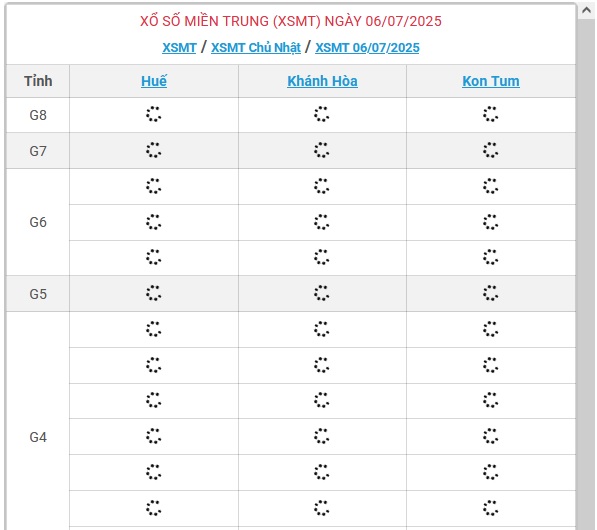Click the Khánh Hòa G8 loading spinner

(322, 114)
